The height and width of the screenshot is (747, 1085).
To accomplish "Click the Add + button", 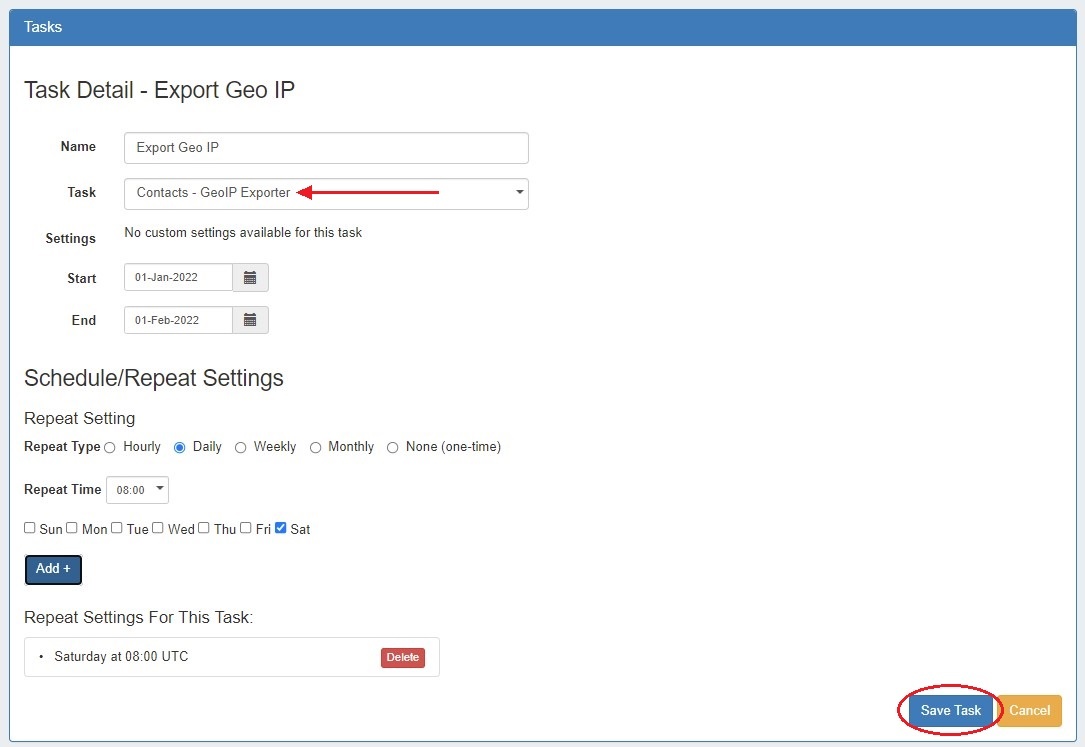I will (x=53, y=569).
